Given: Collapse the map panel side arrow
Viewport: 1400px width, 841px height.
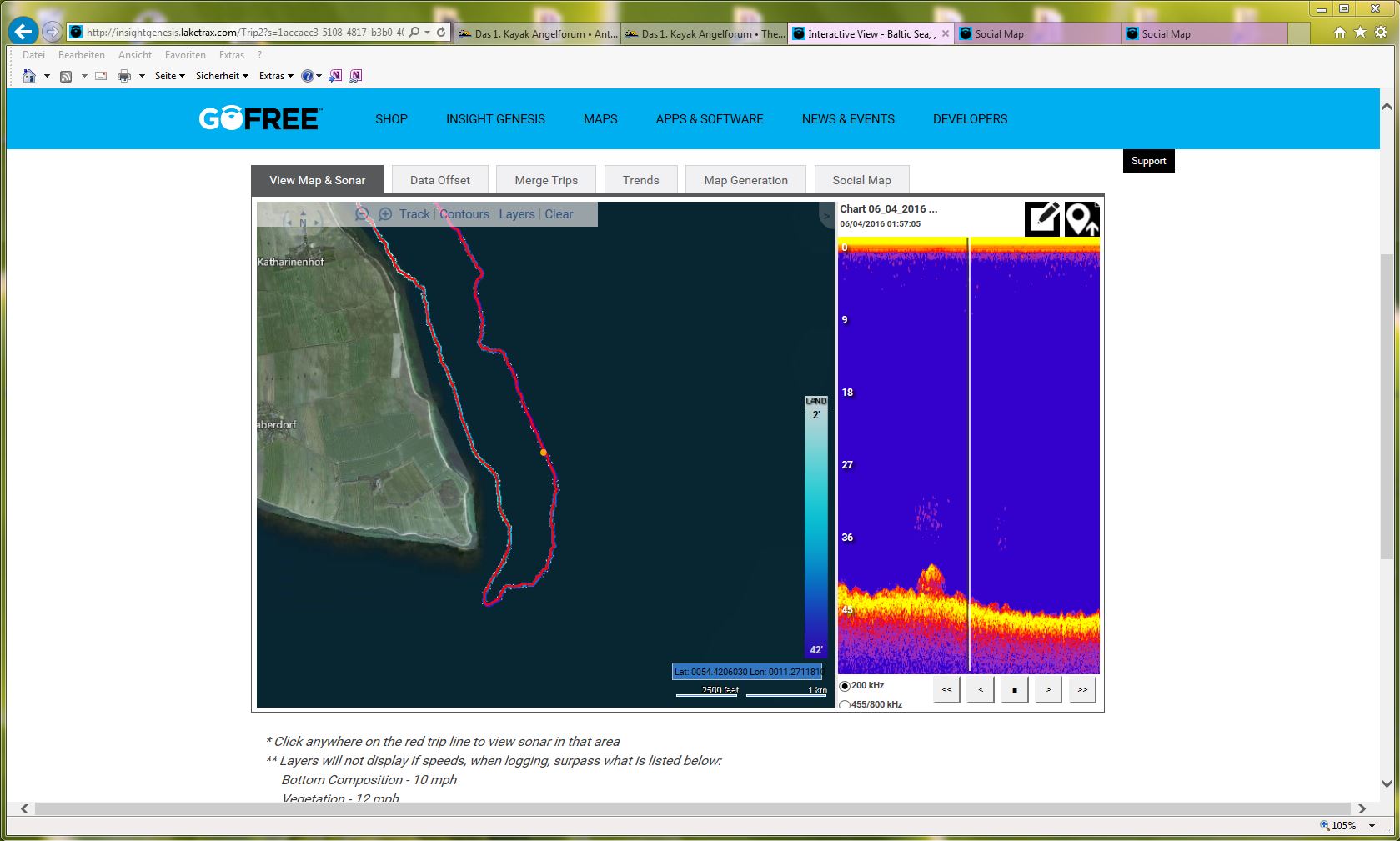Looking at the screenshot, I should click(826, 216).
